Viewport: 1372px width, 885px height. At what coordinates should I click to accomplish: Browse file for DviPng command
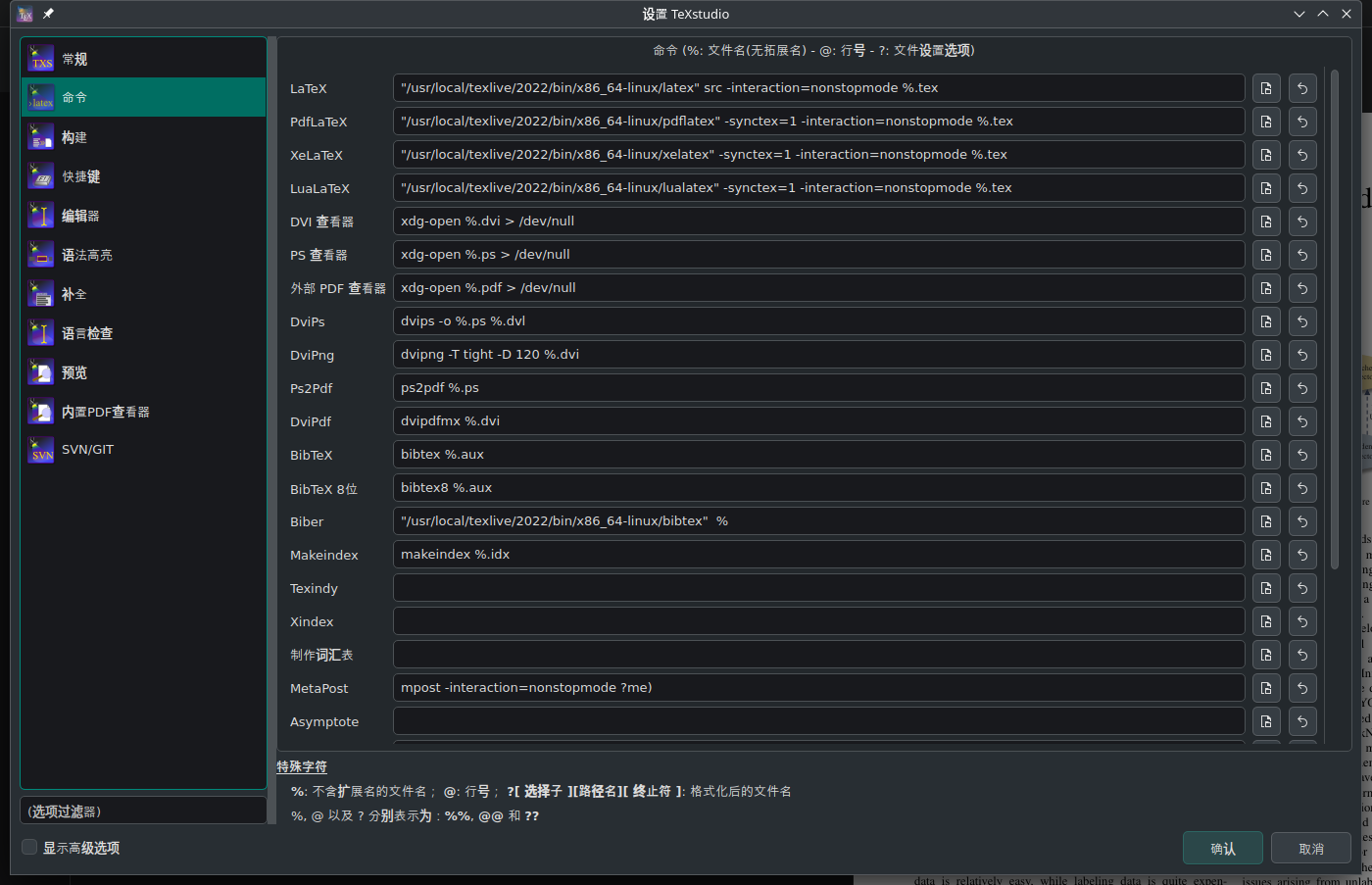click(1266, 355)
